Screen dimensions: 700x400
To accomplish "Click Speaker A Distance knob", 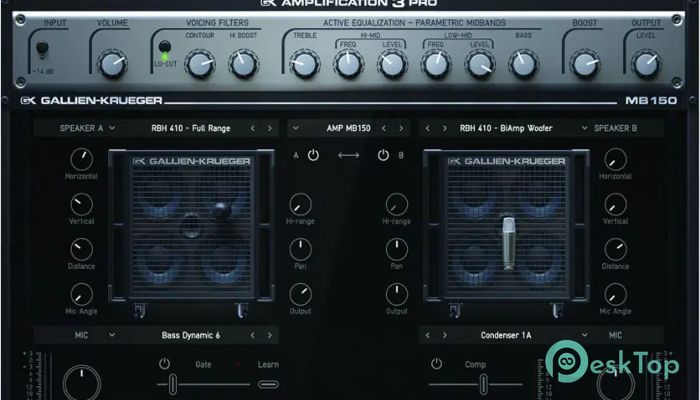I will pyautogui.click(x=82, y=250).
